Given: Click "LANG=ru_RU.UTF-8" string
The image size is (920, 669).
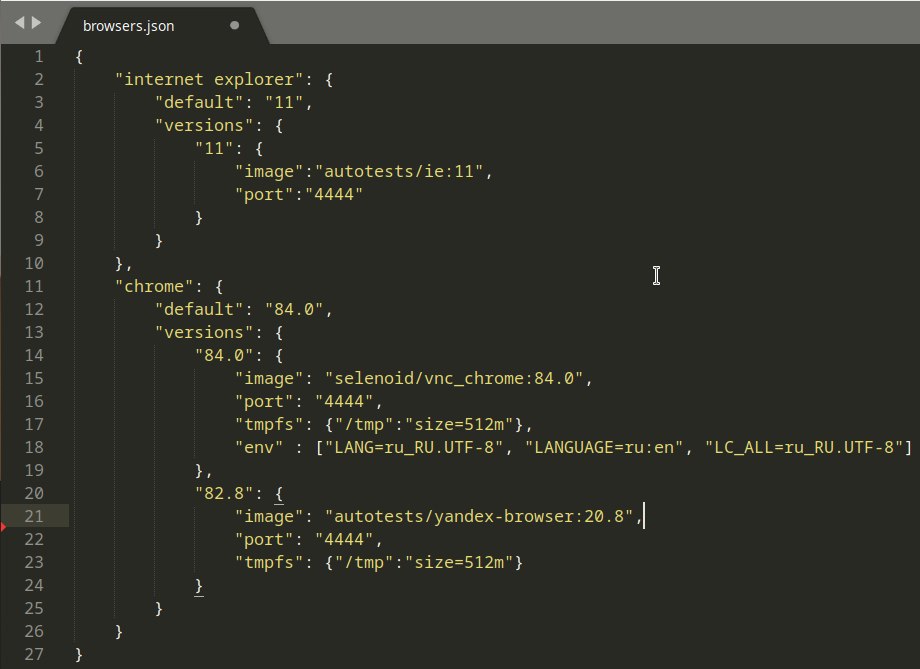Looking at the screenshot, I should pos(414,447).
